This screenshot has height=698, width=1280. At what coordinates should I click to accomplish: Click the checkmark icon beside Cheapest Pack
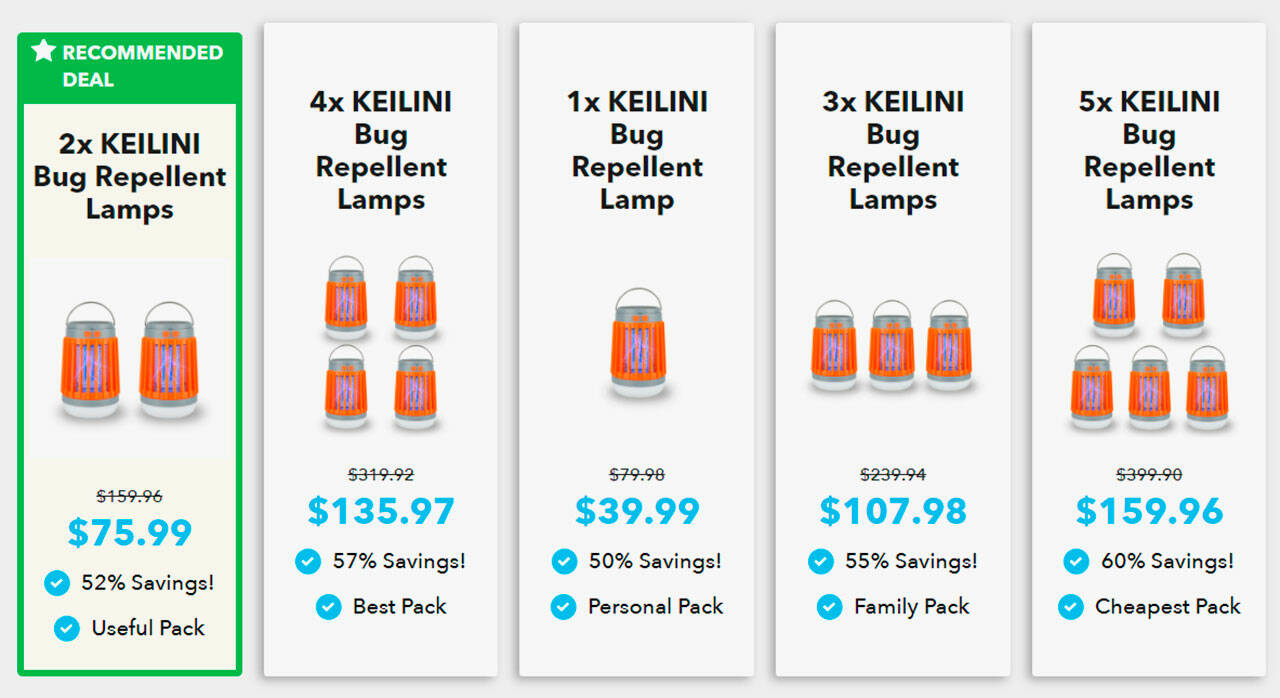point(1070,607)
